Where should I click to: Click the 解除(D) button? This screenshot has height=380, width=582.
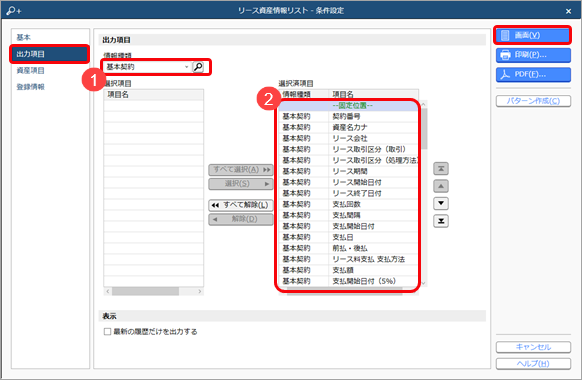click(241, 219)
